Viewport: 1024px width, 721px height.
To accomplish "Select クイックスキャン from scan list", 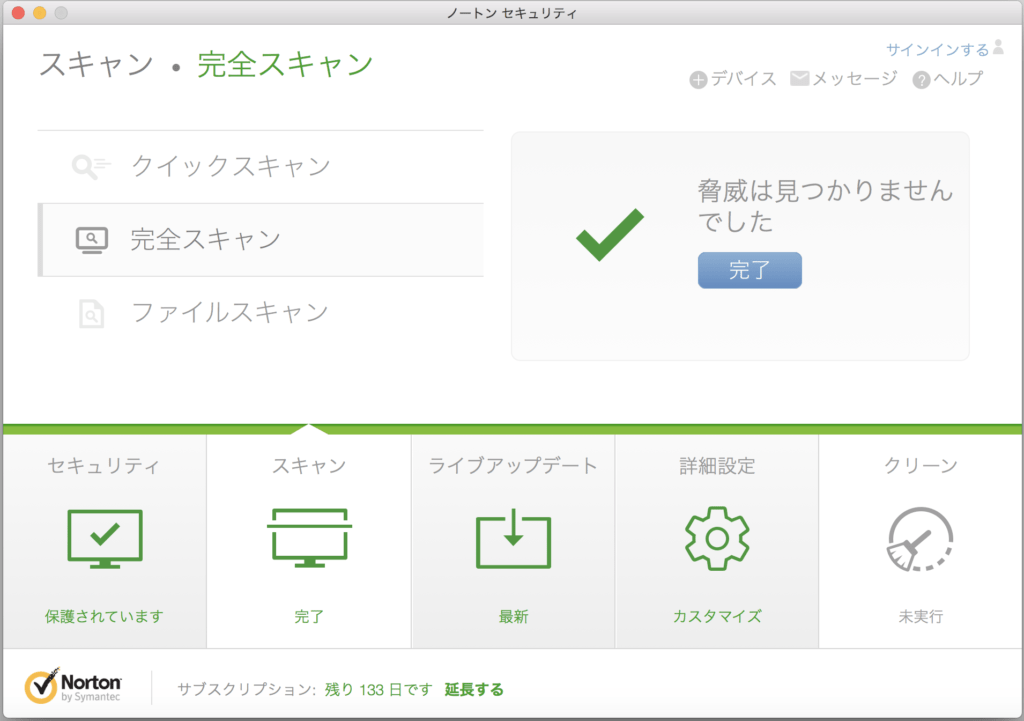I will pos(230,166).
